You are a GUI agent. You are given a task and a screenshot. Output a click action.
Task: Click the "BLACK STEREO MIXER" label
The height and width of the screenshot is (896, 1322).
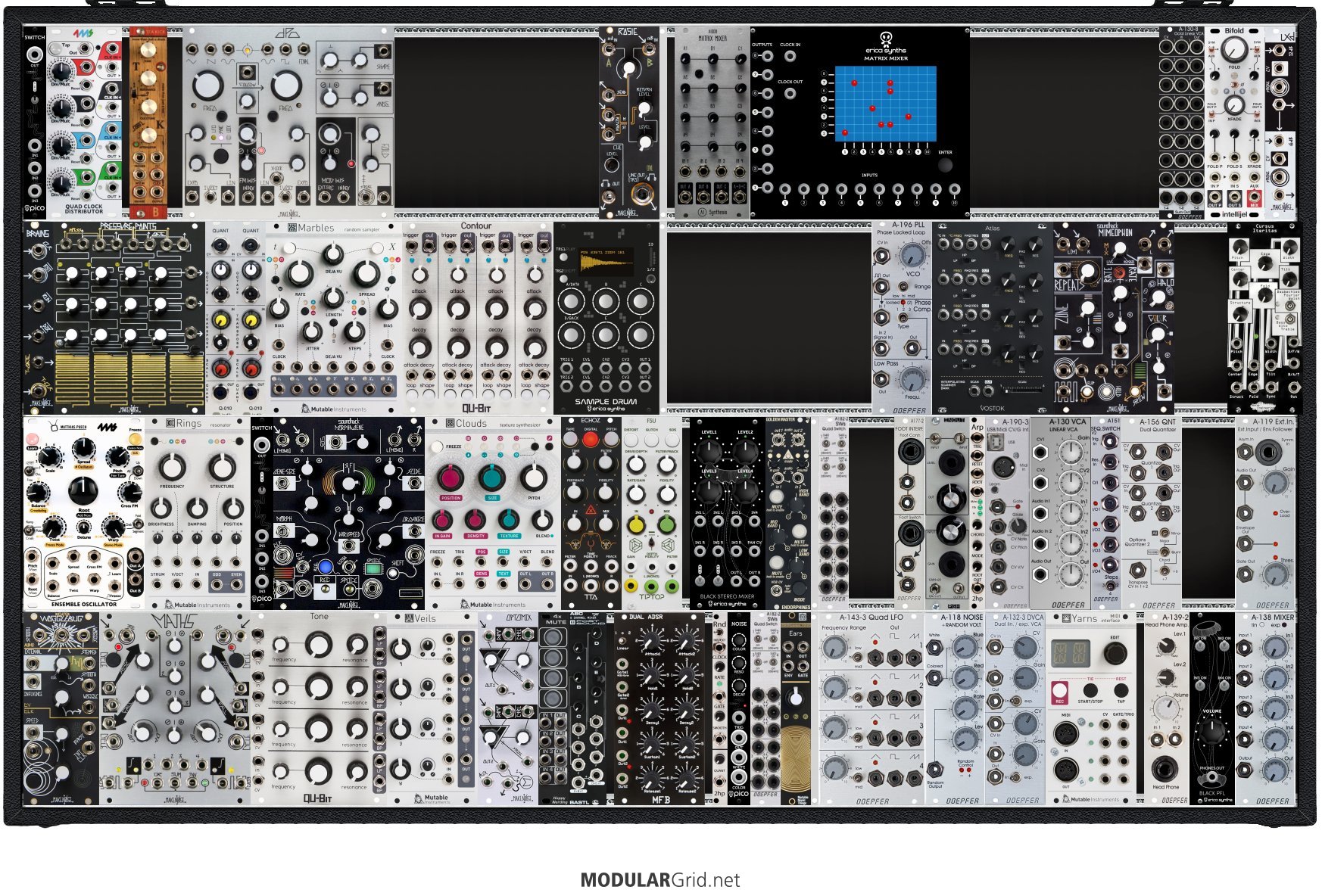pyautogui.click(x=727, y=596)
